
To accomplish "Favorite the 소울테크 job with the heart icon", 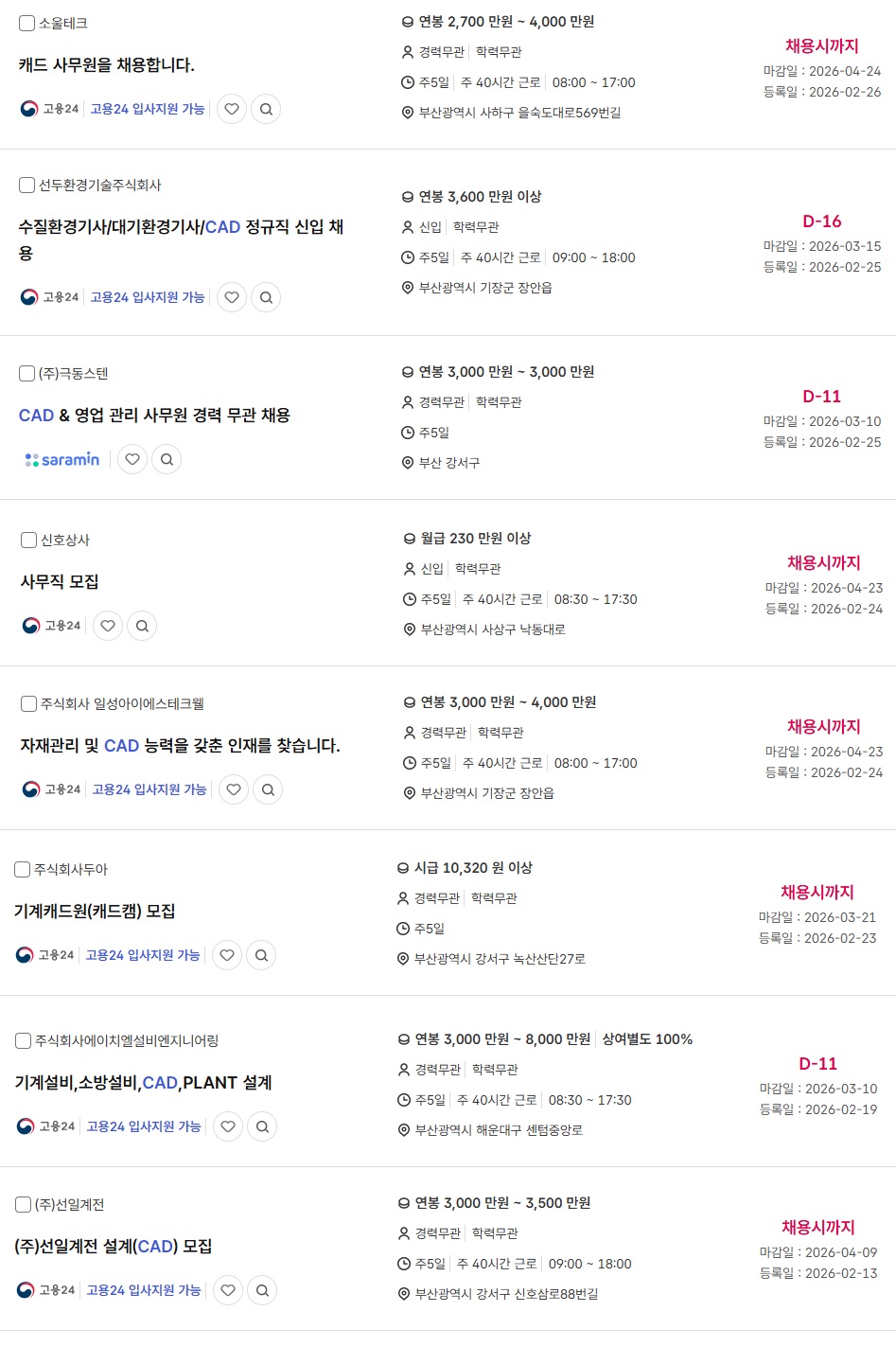I will (232, 109).
